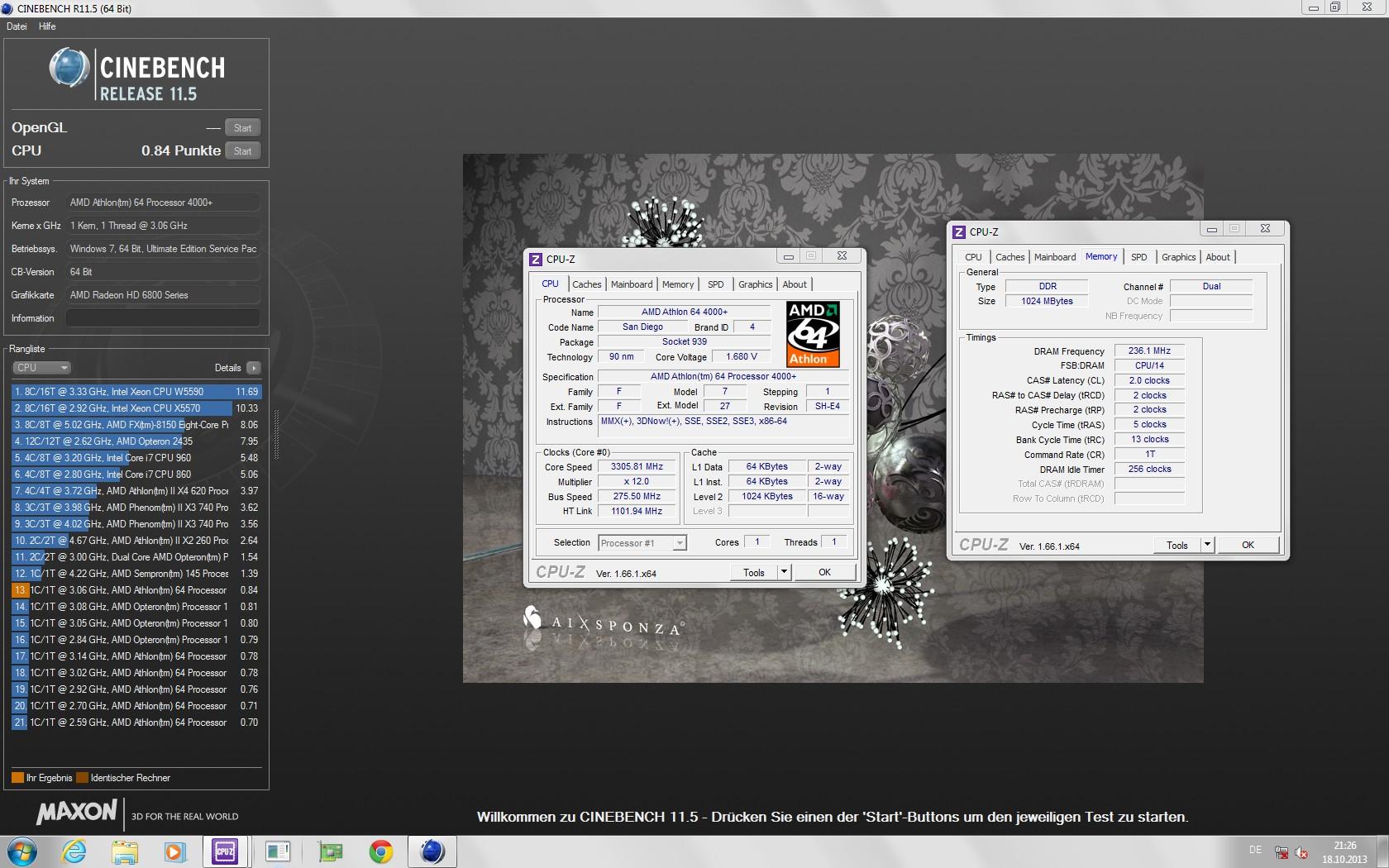Click the Cinebench sphere logo
Viewport: 1389px width, 868px height.
(69, 68)
